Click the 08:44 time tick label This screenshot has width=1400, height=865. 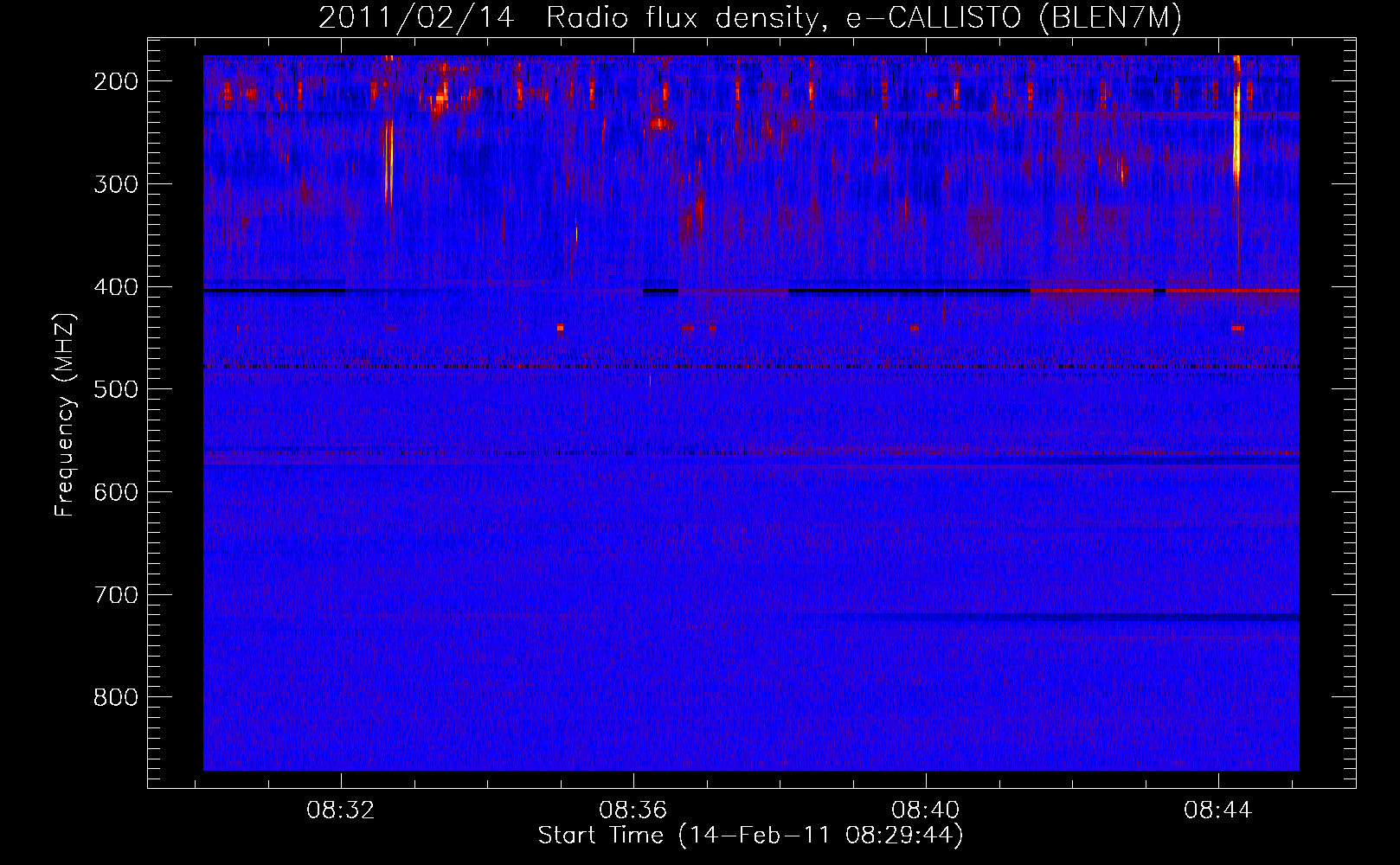pyautogui.click(x=1218, y=811)
